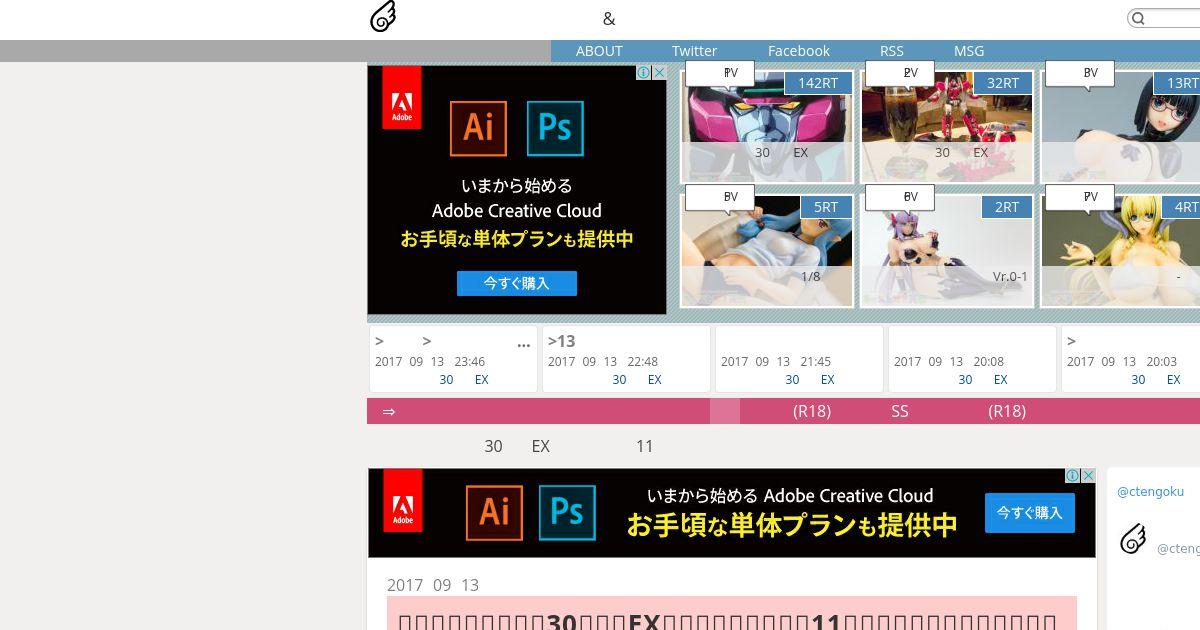Click the magnifier icon in the search box

tap(1138, 18)
